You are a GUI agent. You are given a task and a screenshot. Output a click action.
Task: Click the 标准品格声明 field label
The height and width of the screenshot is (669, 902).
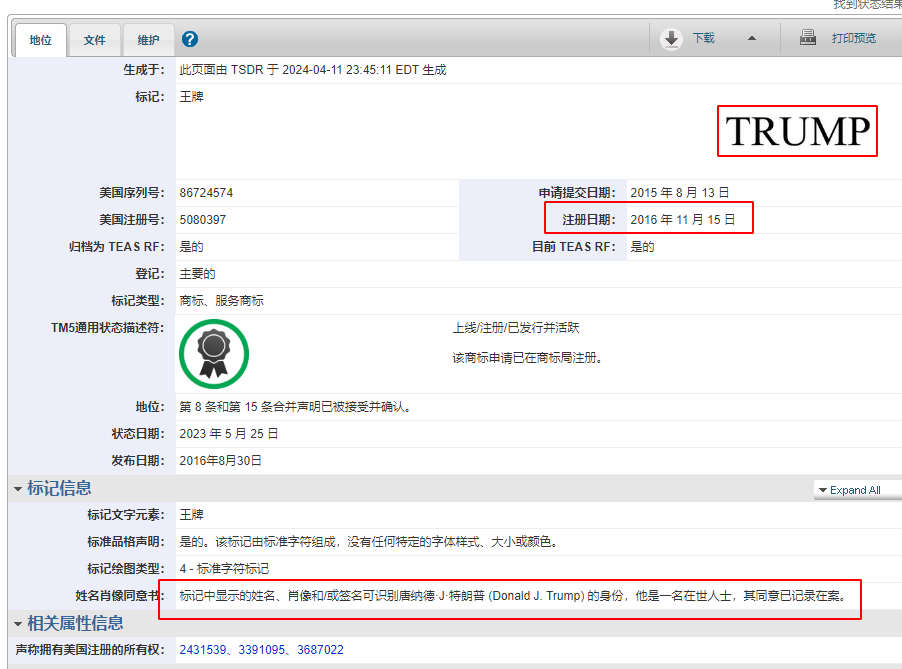click(126, 542)
